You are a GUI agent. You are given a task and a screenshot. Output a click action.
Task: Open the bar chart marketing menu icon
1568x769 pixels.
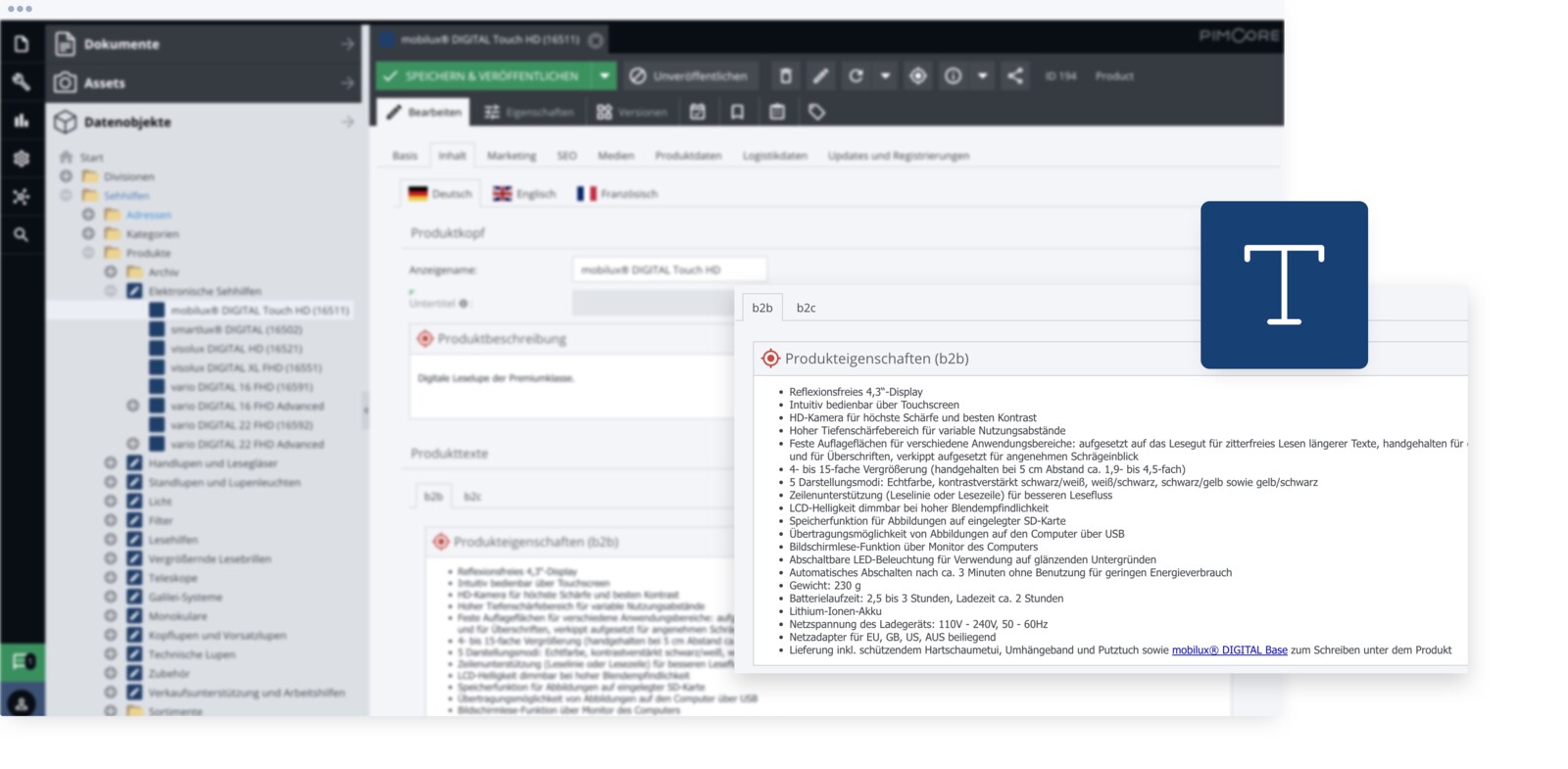tap(21, 120)
